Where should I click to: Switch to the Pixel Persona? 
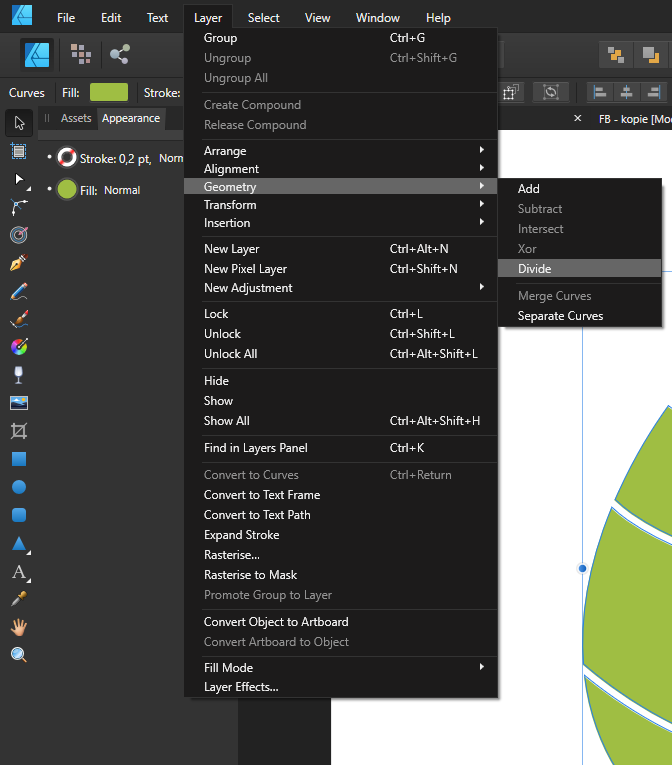click(x=81, y=54)
